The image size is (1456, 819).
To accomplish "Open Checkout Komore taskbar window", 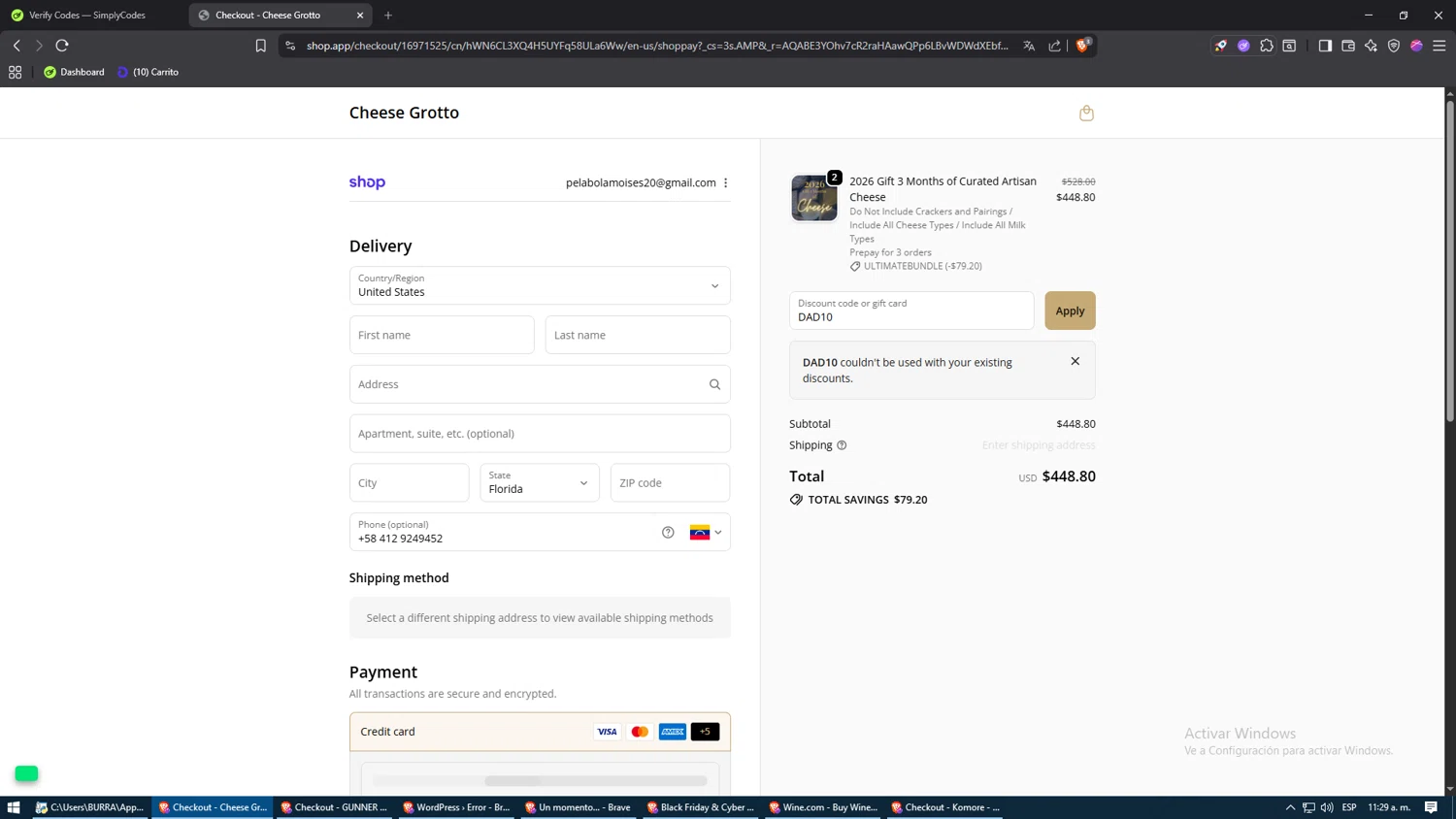I will (x=945, y=807).
